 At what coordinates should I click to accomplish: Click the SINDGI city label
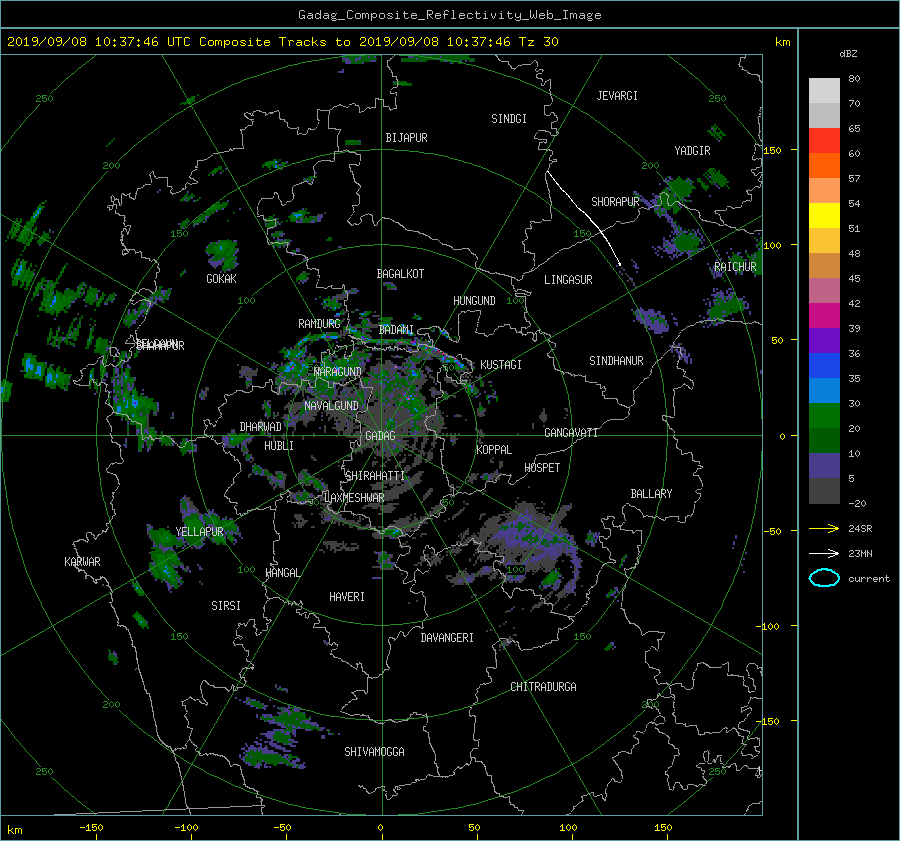[509, 119]
